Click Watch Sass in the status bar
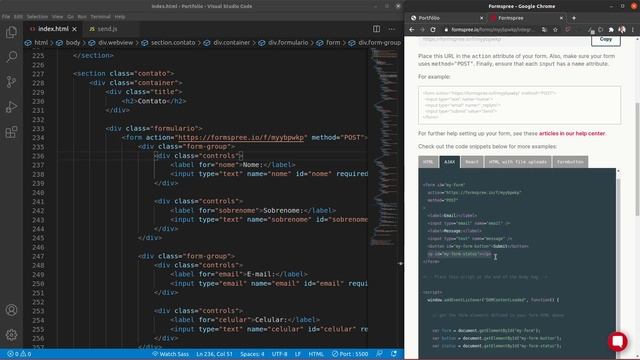640x360 pixels. pyautogui.click(x=170, y=354)
